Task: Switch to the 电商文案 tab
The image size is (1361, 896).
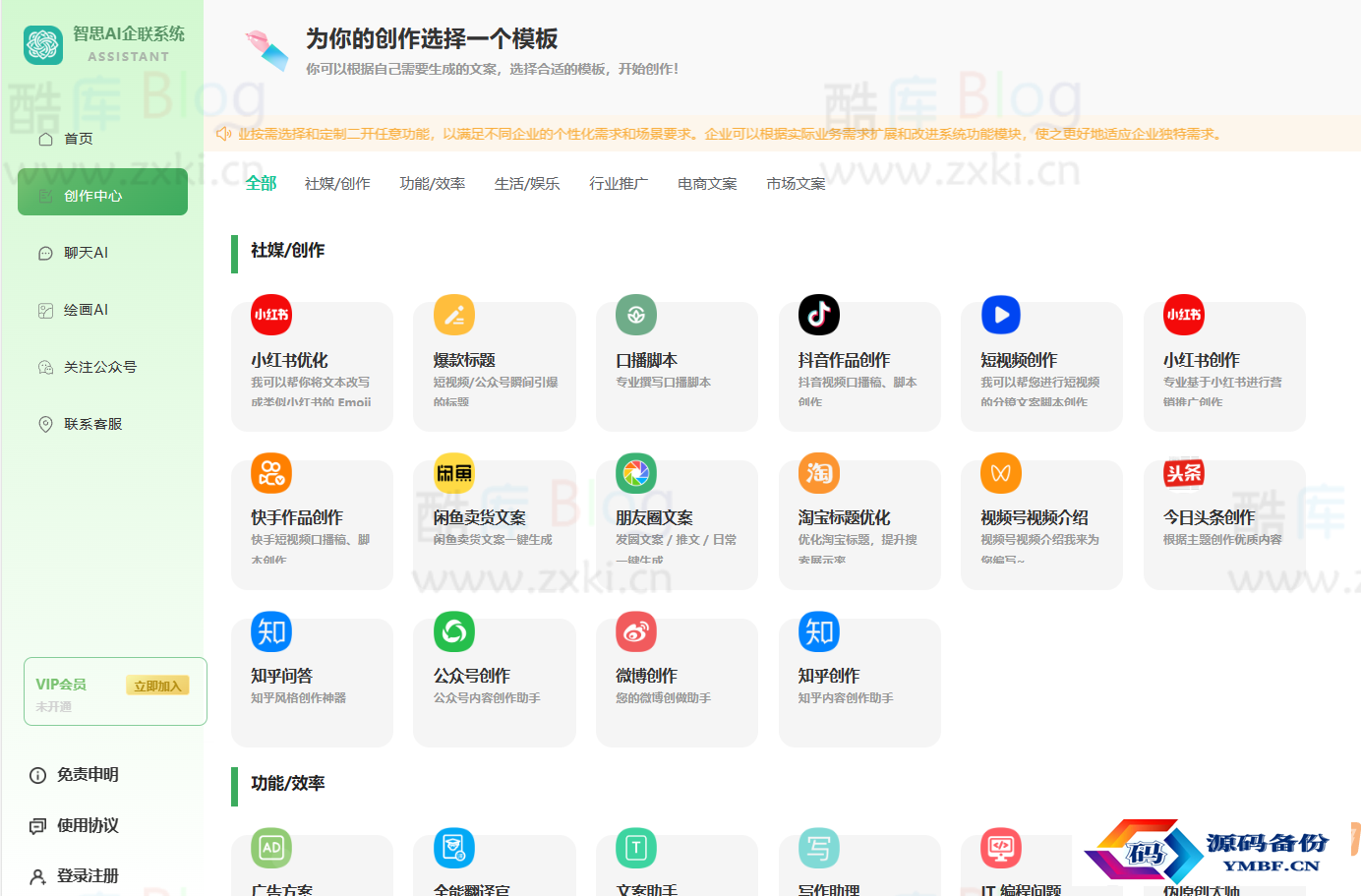Action: [x=707, y=183]
